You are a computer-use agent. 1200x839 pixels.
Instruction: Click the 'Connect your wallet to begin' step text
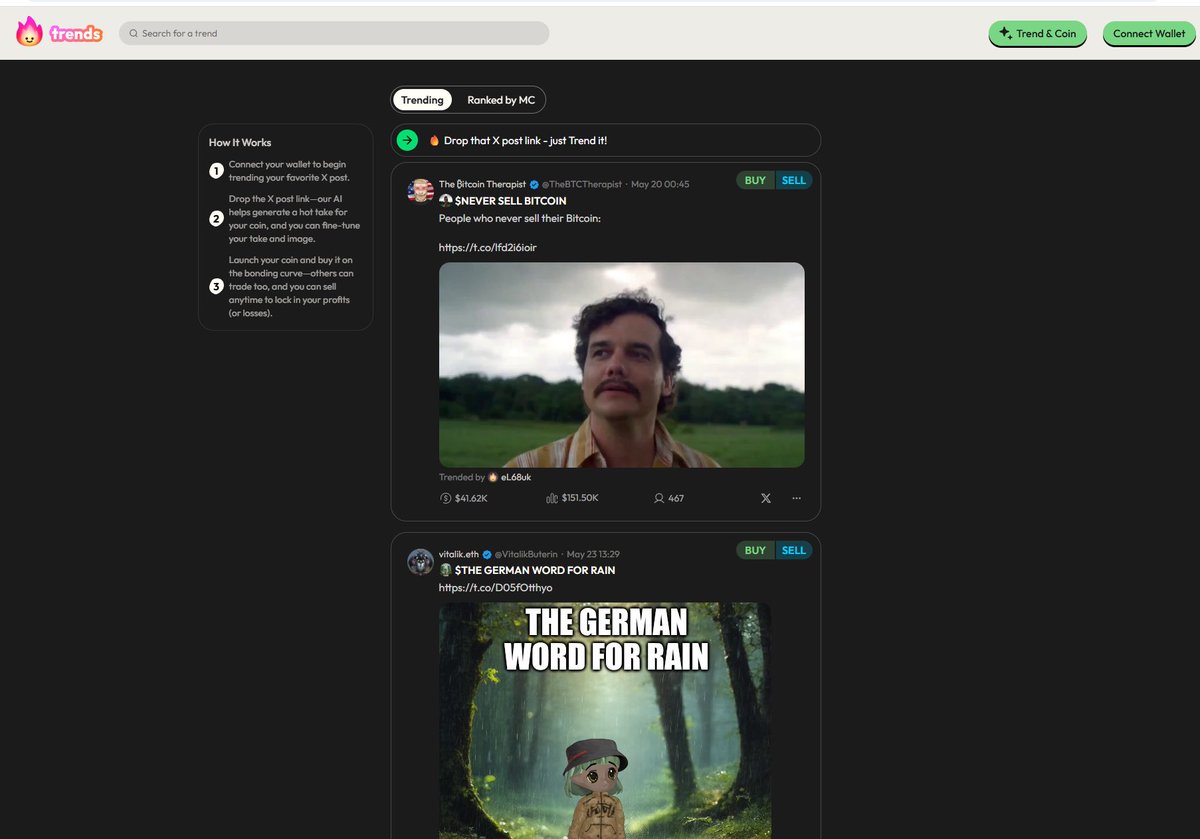(288, 170)
